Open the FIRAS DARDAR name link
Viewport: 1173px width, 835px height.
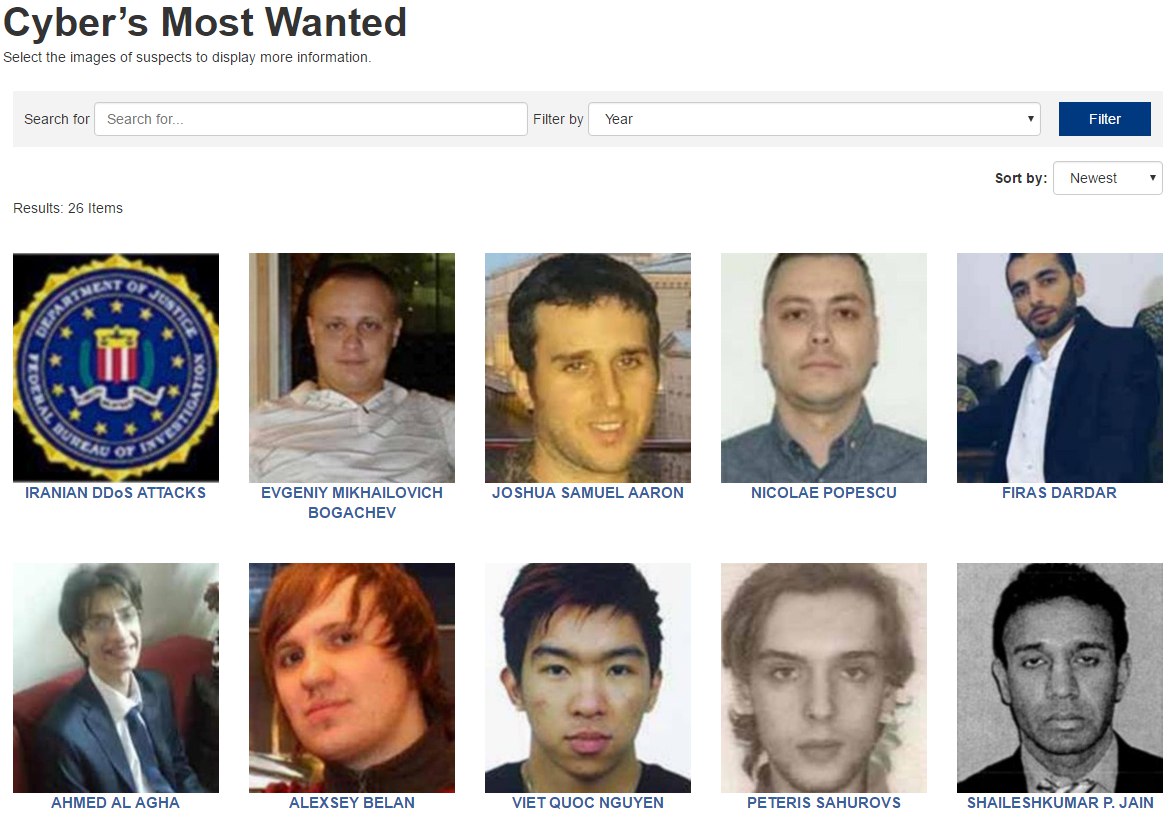click(x=1059, y=492)
